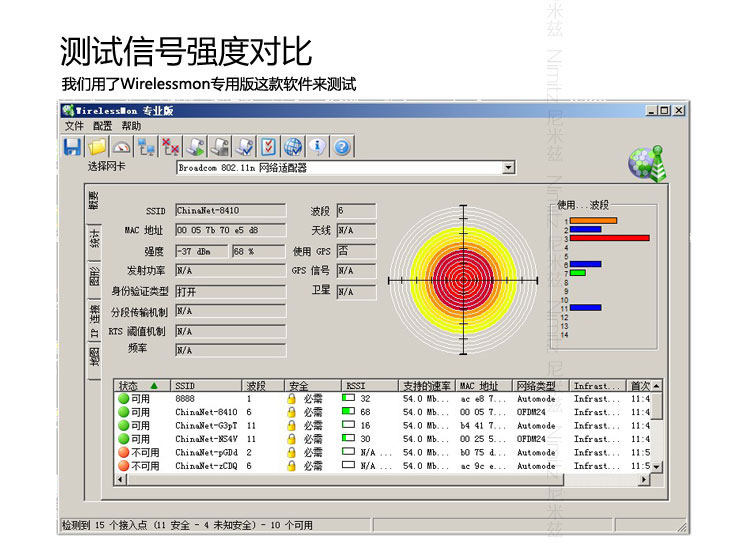The width and height of the screenshot is (750, 550).
Task: Select the ChinaNet-G3pT row SSID text
Action: (206, 425)
